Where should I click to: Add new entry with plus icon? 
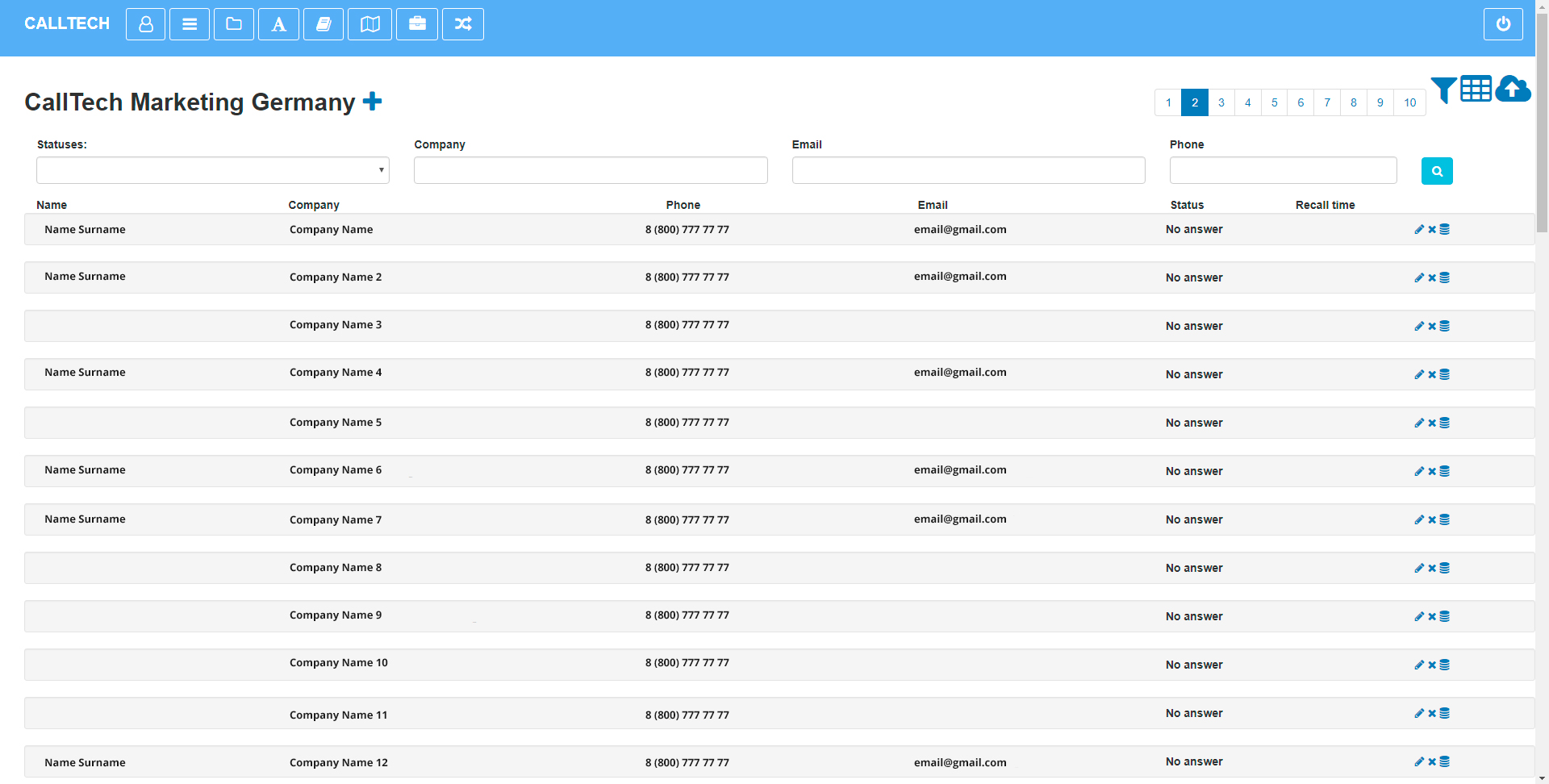pyautogui.click(x=372, y=102)
